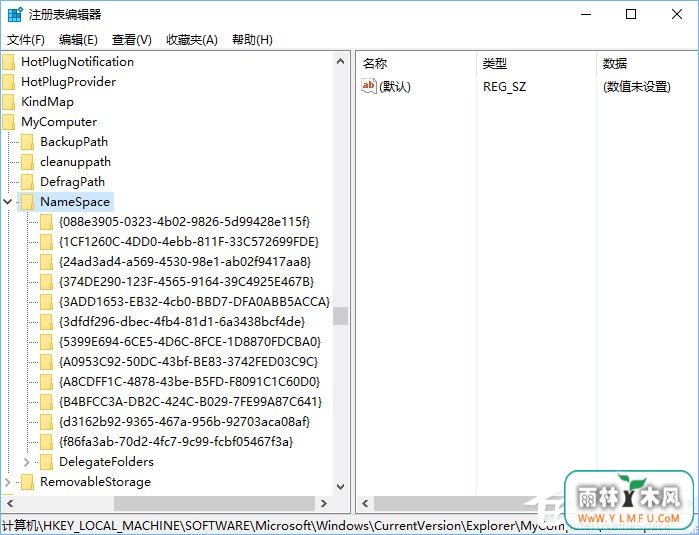
Task: Click folder icon of {3ADD1653-EB32-4cb0-BBD7-DFA0ABB5ACCA}
Action: point(46,302)
